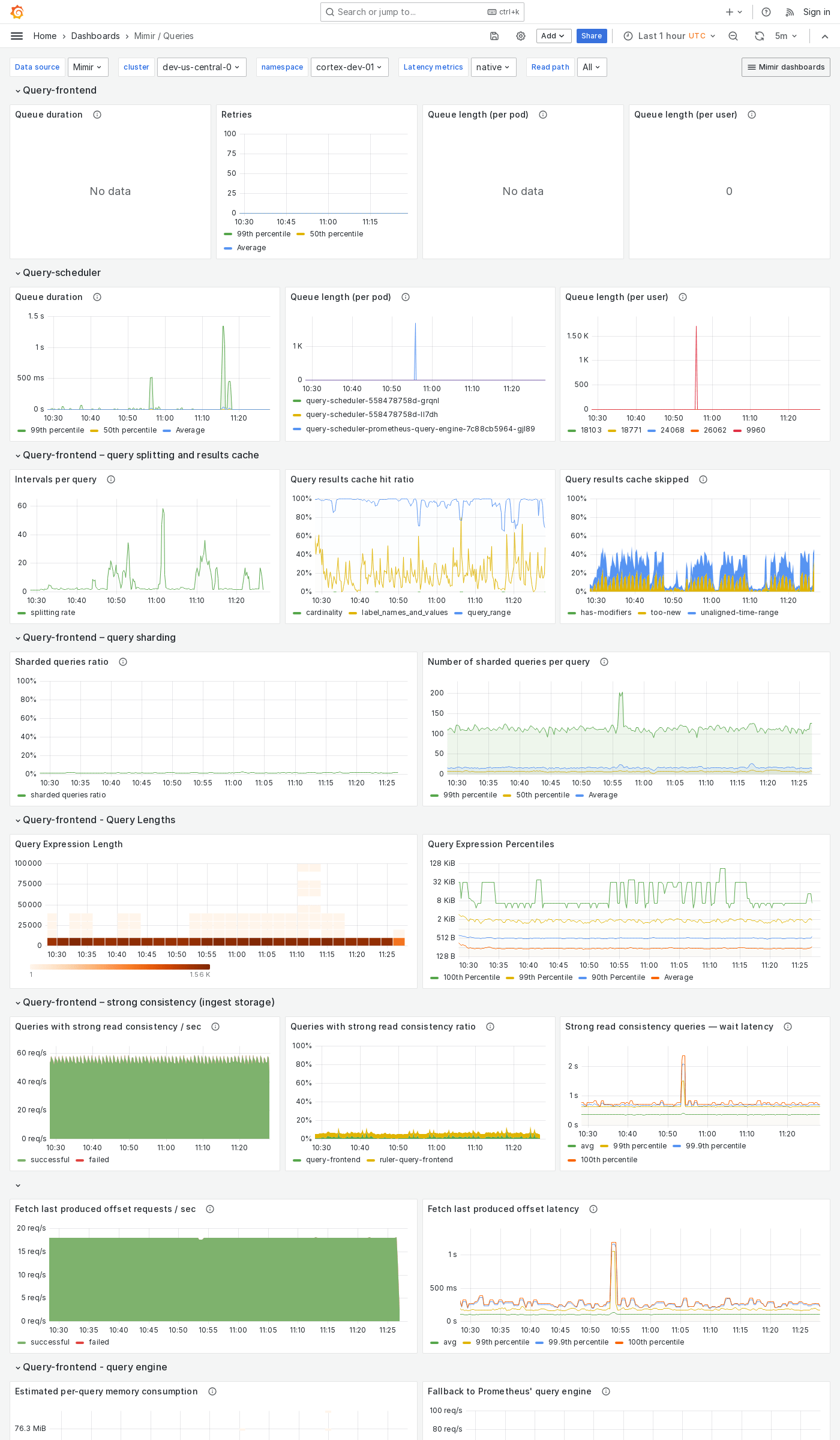840x1440 pixels.
Task: Click the plus new item icon
Action: [x=734, y=12]
